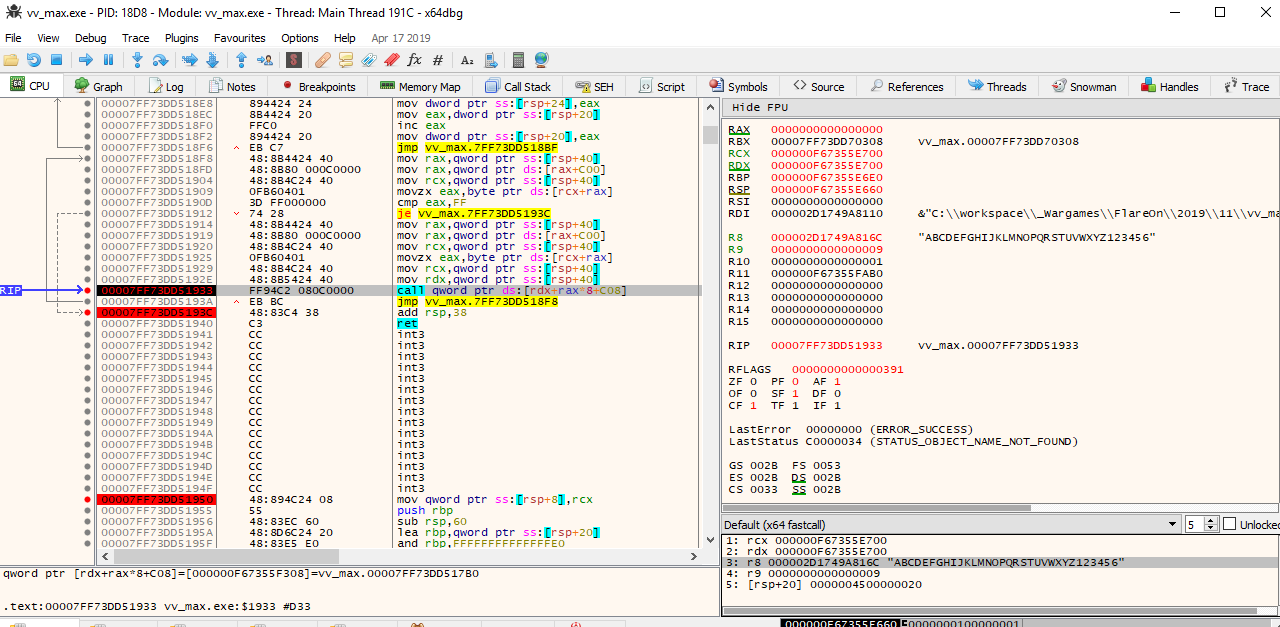Toggle the breakpoint at address 00007FF73DD51950
1280x627 pixels.
[x=88, y=499]
